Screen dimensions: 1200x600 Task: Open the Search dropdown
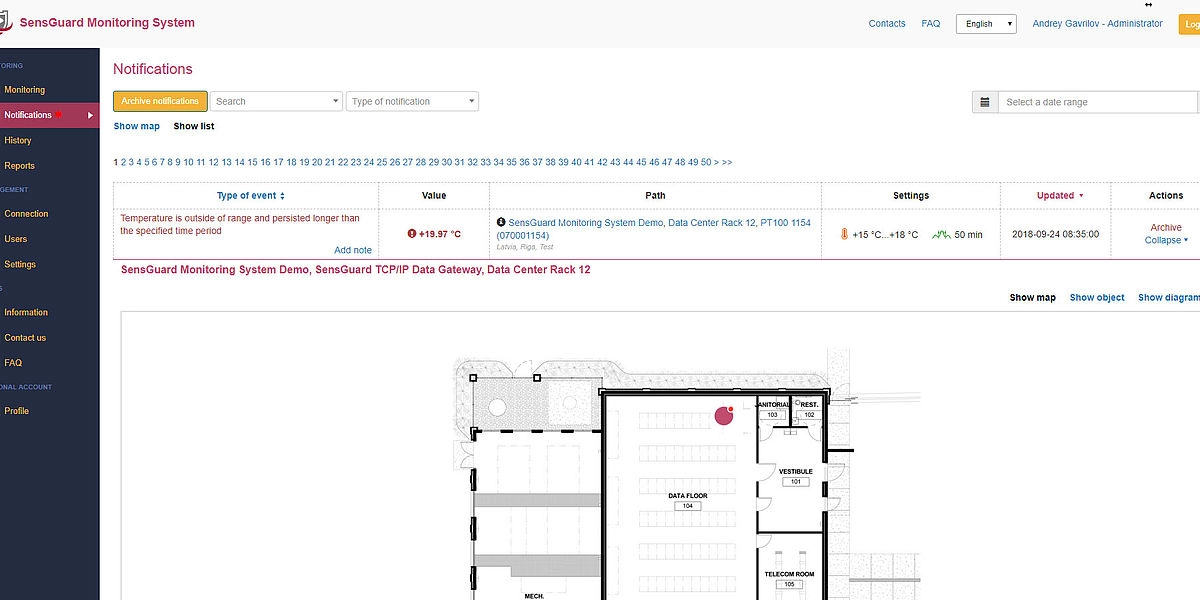pyautogui.click(x=276, y=101)
